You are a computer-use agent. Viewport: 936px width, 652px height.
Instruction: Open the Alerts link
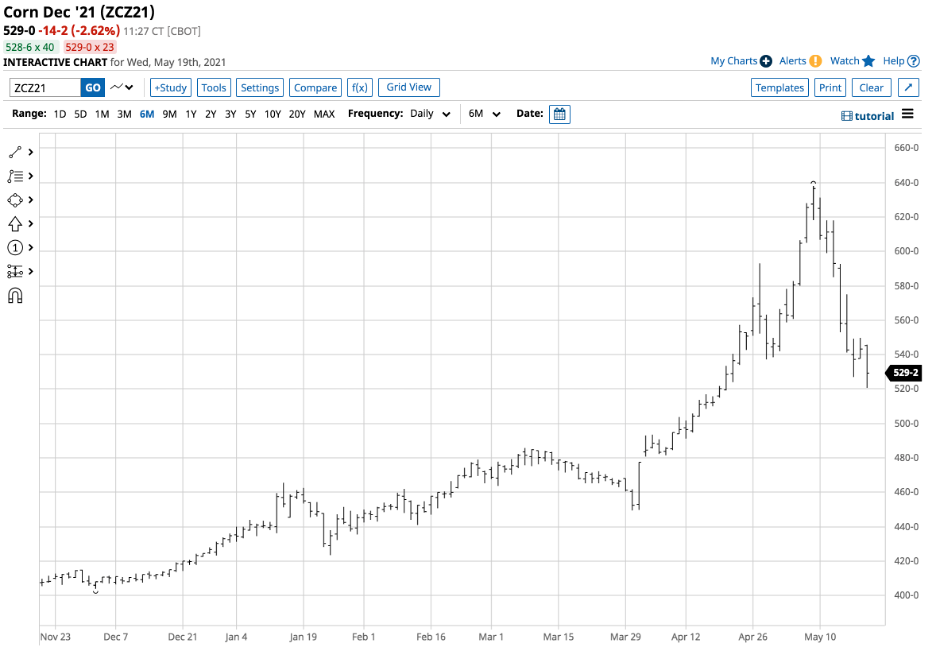click(x=793, y=61)
